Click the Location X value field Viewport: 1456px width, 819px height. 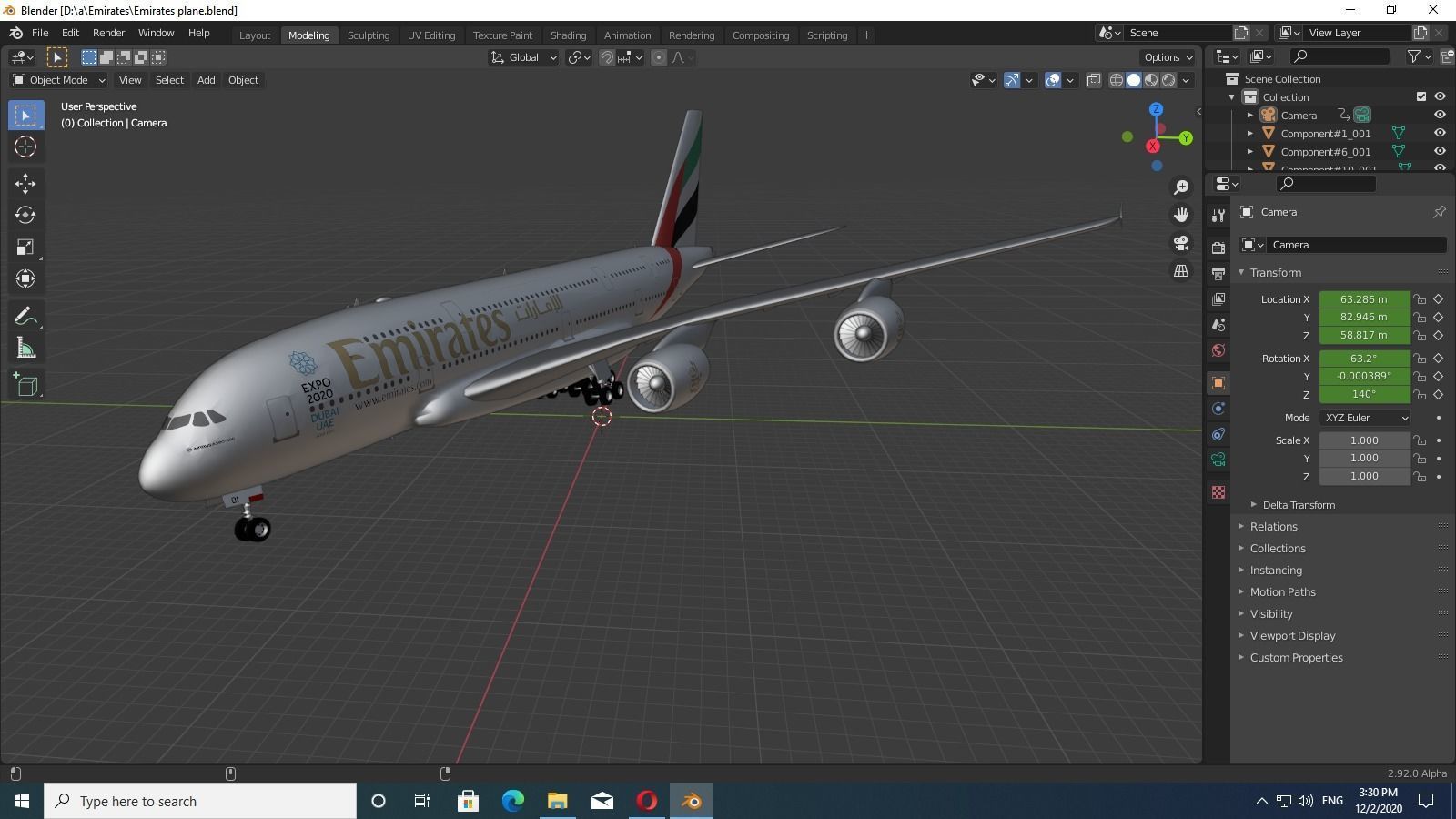coord(1364,299)
